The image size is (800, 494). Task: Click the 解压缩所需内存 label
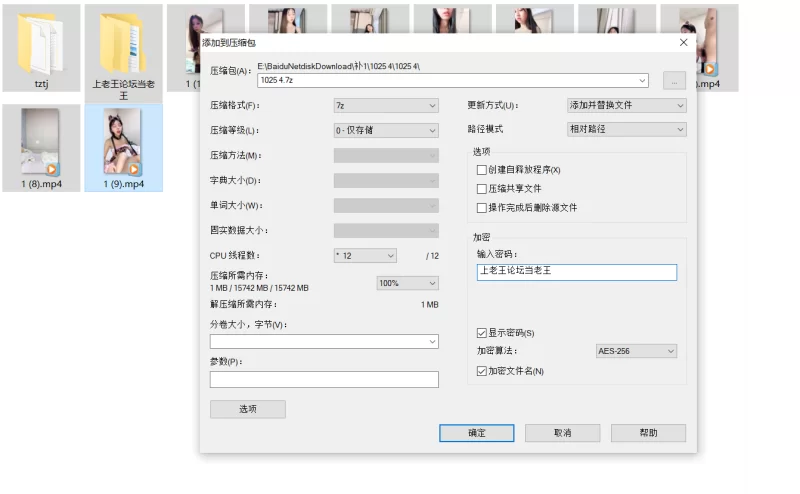(x=243, y=304)
